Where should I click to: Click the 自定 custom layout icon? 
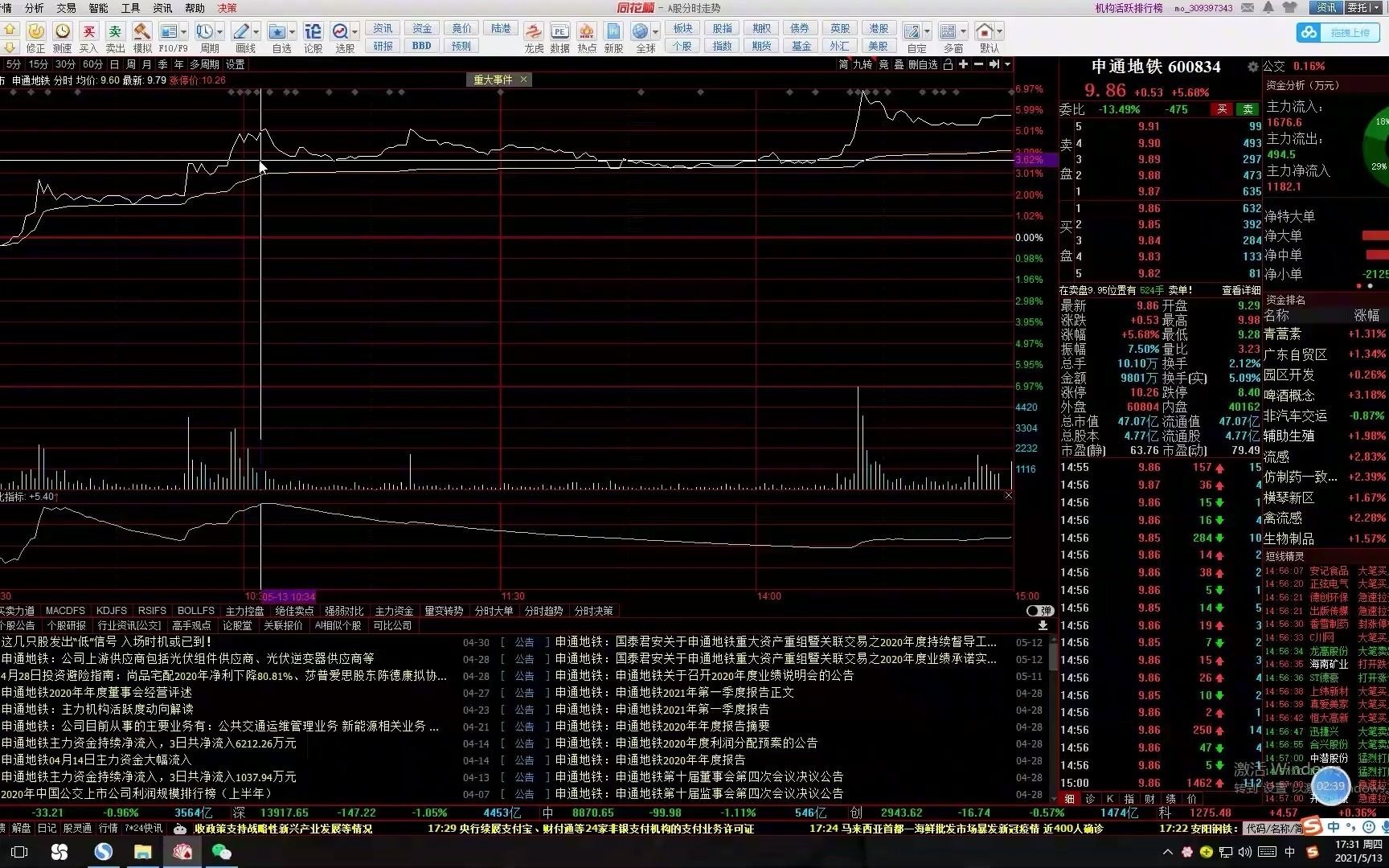tap(912, 31)
